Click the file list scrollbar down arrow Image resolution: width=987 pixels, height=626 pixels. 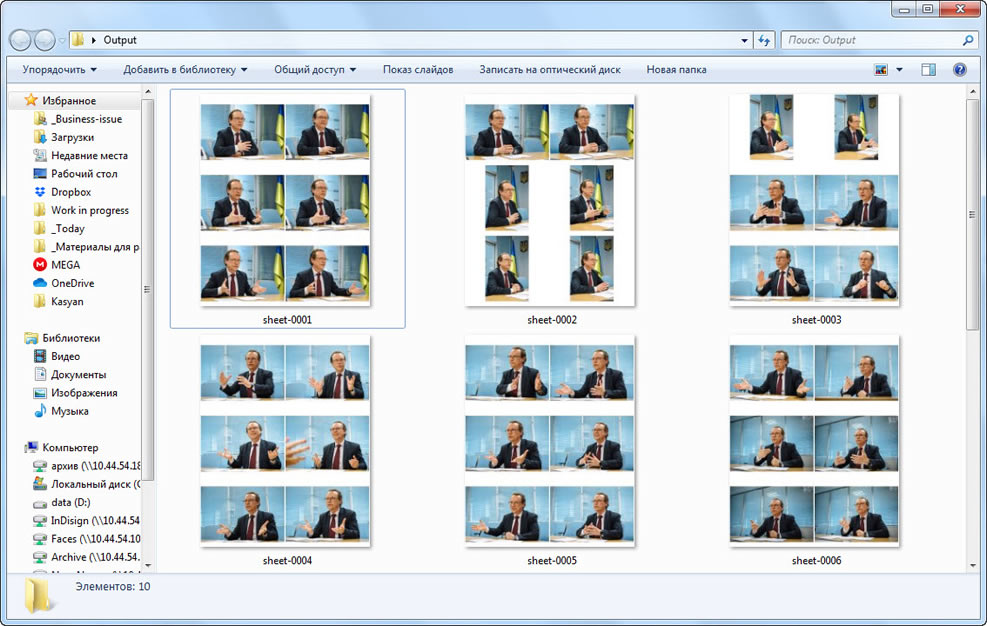[x=973, y=566]
